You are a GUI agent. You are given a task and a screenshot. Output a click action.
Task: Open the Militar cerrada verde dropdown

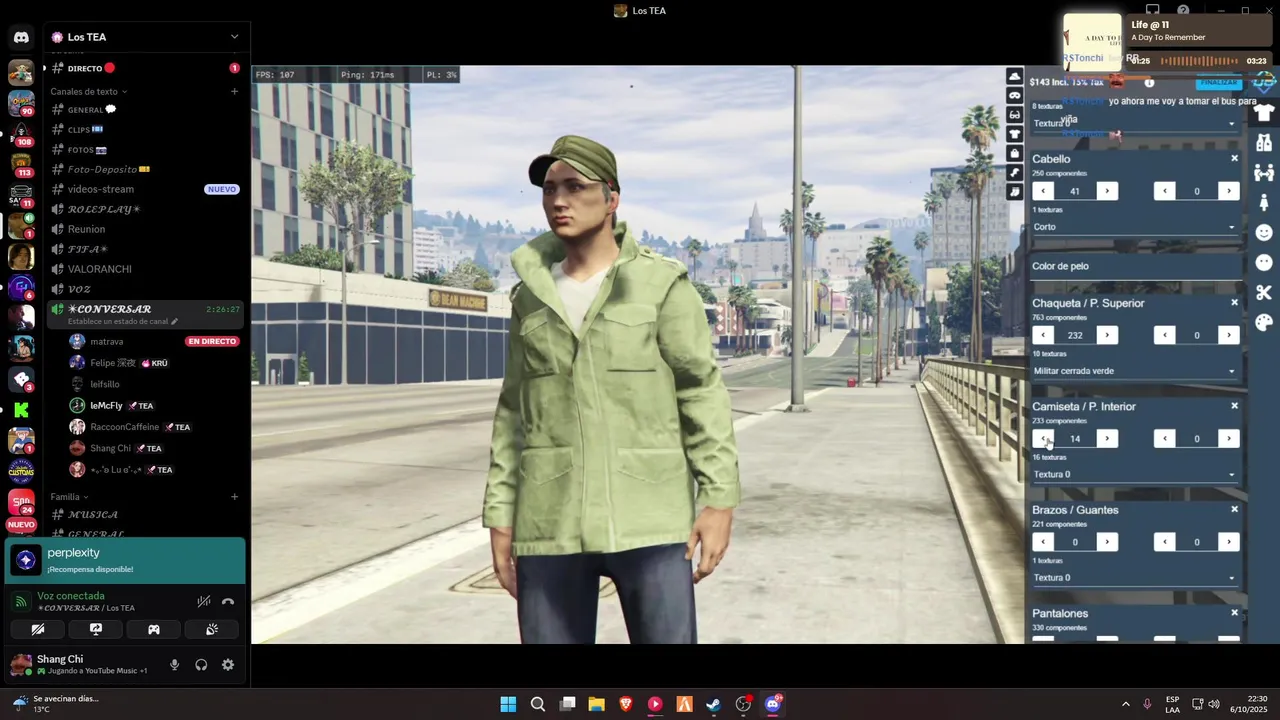[1135, 371]
